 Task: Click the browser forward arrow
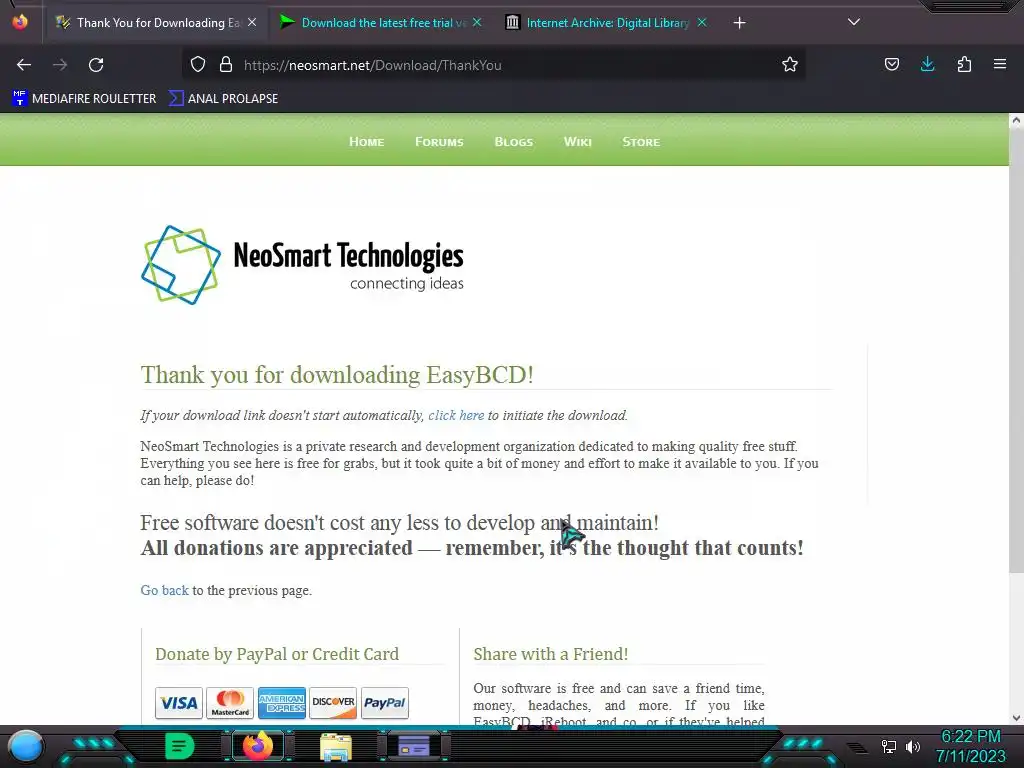(x=60, y=65)
